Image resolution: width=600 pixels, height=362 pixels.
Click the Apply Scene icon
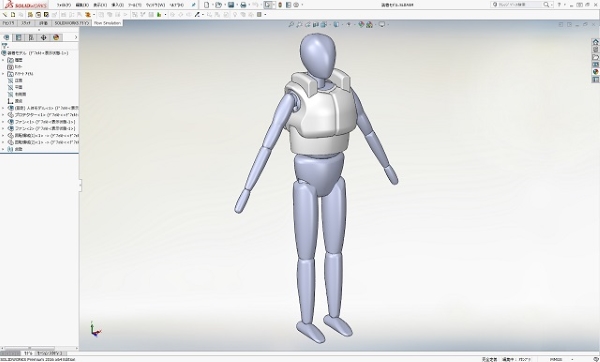click(x=369, y=24)
